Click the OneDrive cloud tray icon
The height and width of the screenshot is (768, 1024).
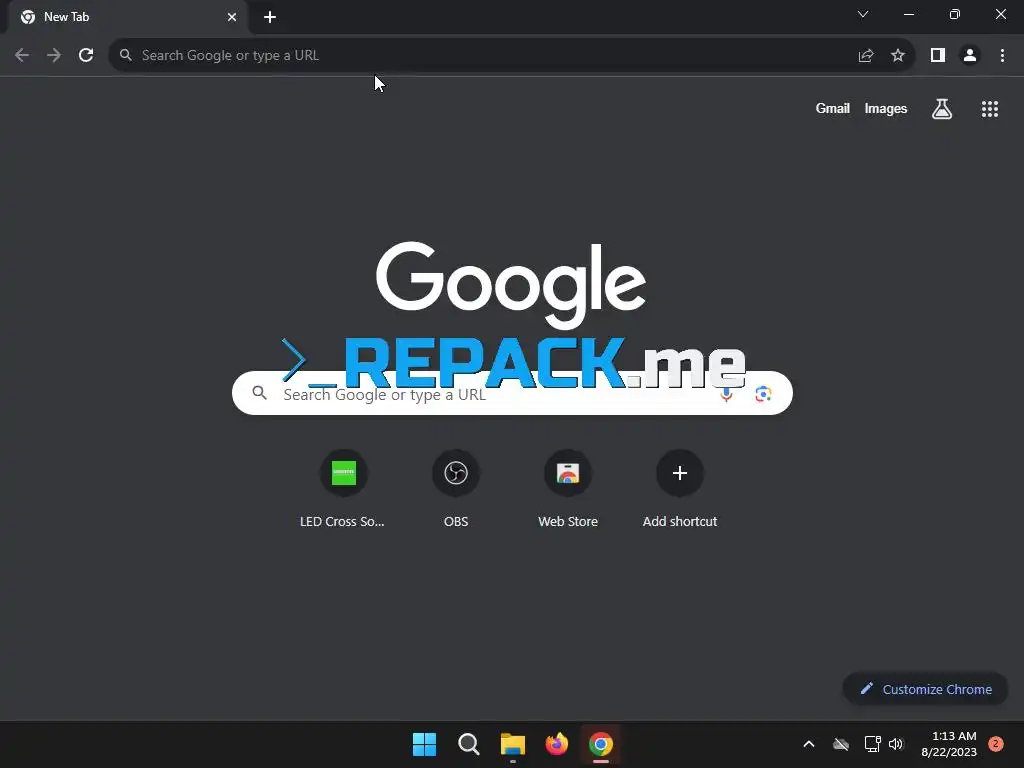pyautogui.click(x=841, y=744)
